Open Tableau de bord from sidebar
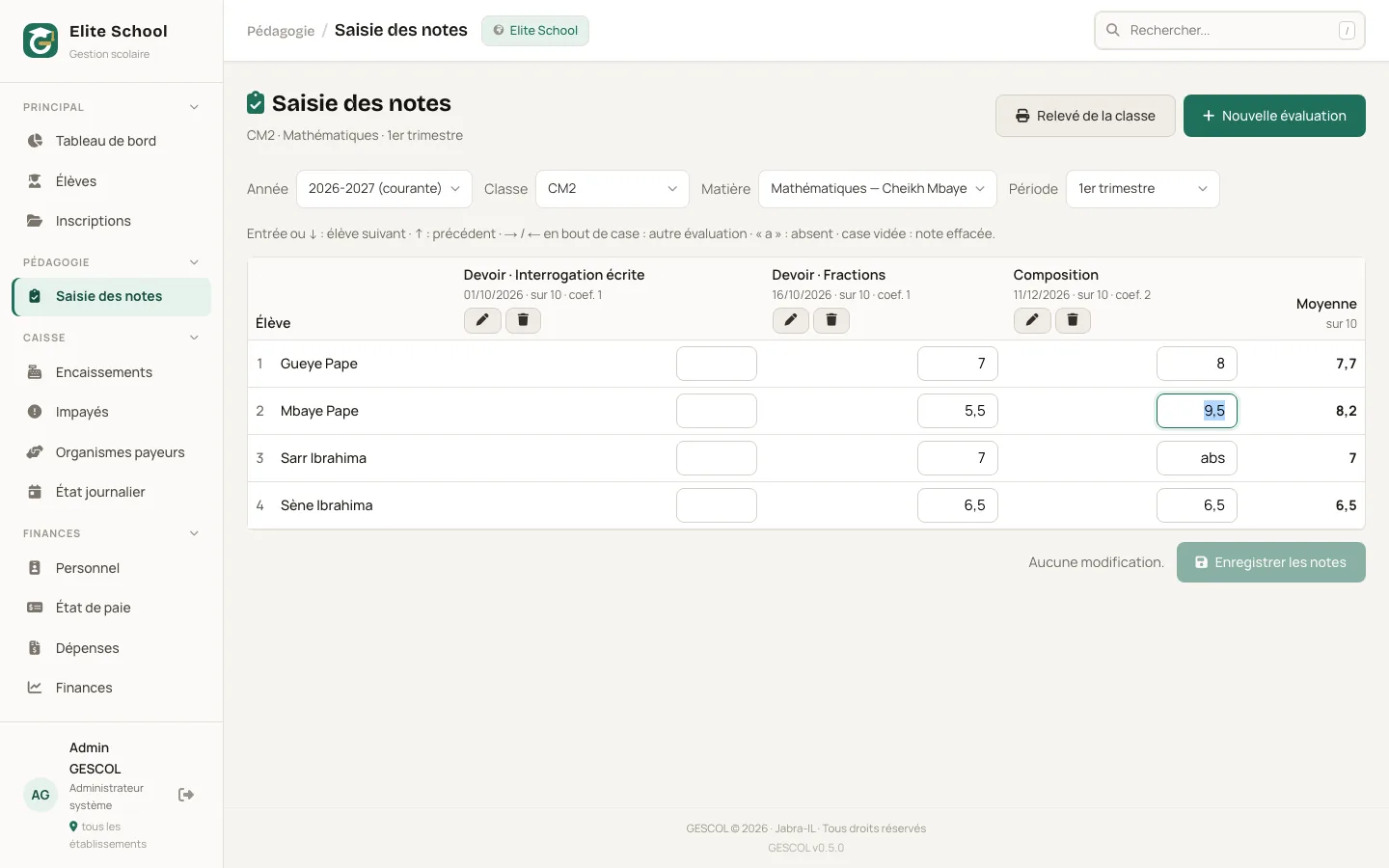This screenshot has width=1389, height=868. (112, 141)
